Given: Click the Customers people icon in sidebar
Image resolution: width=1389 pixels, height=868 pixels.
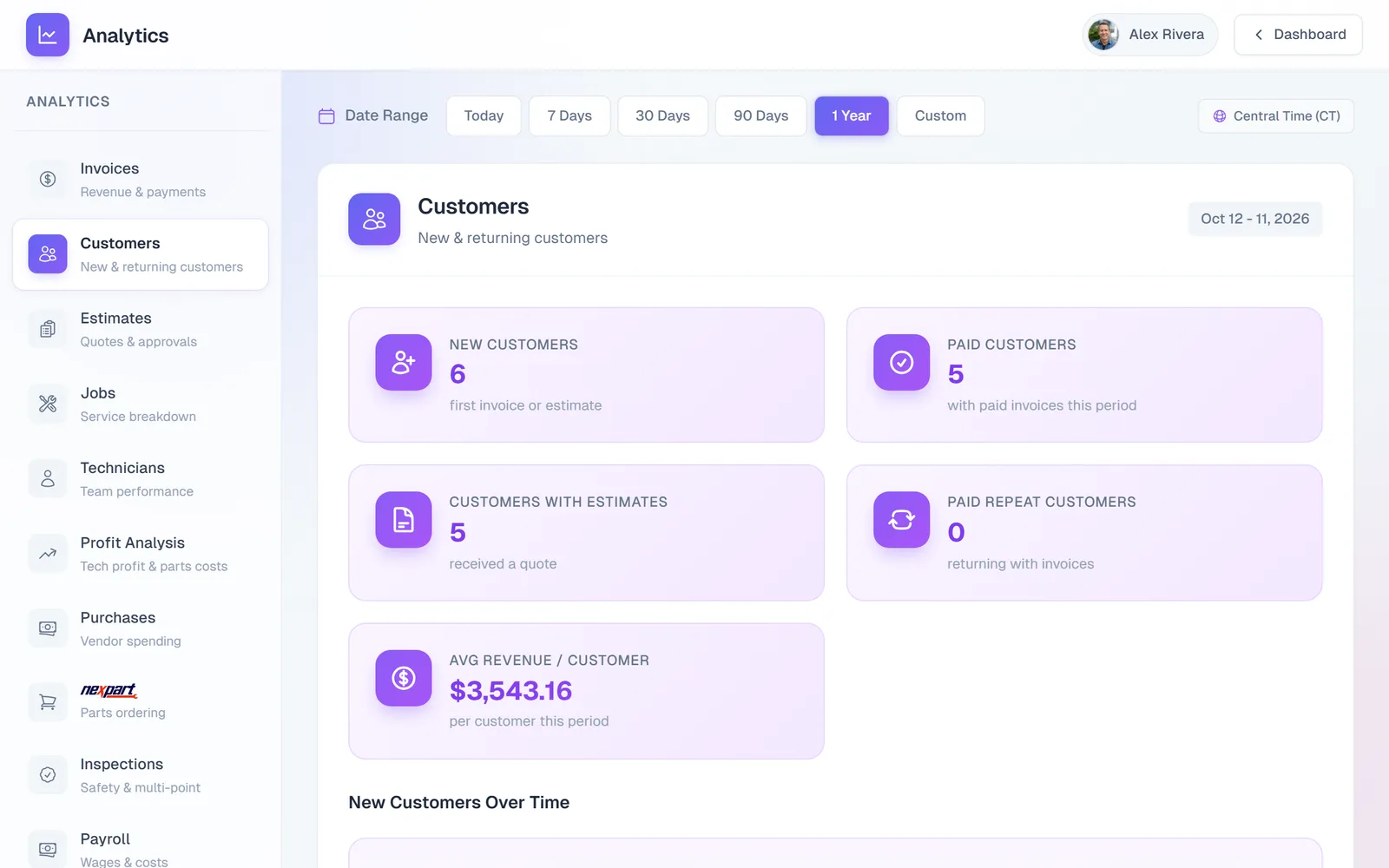Looking at the screenshot, I should pos(48,253).
